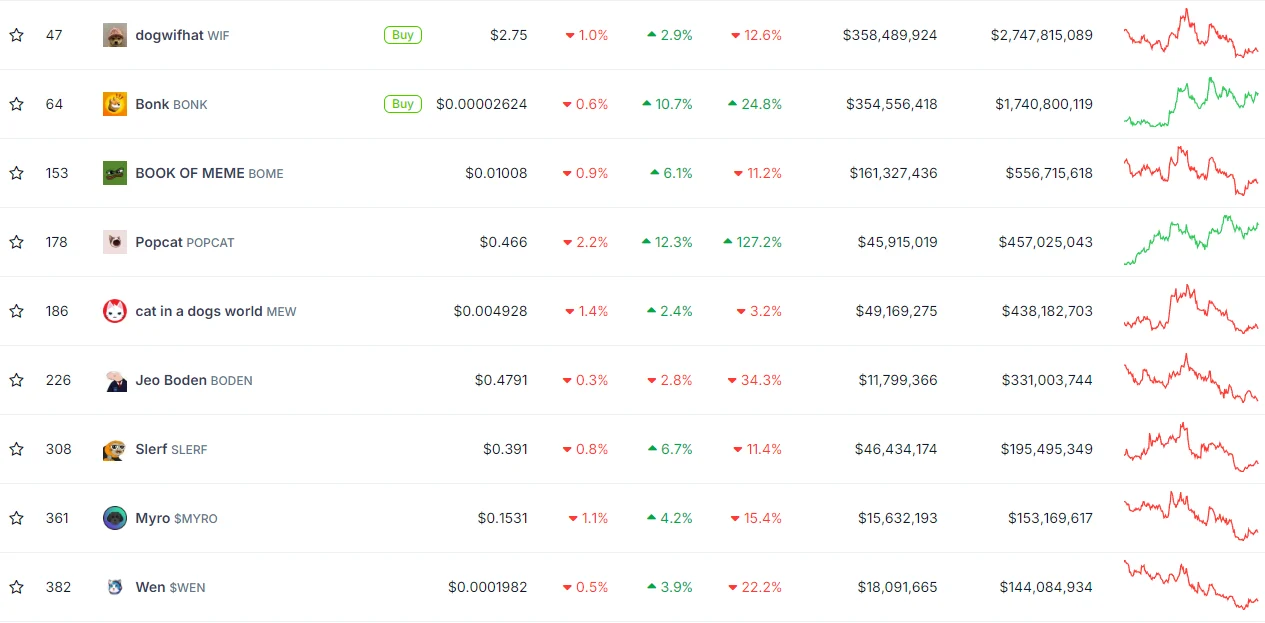Open the Jeo Boden coin page link

(x=171, y=380)
